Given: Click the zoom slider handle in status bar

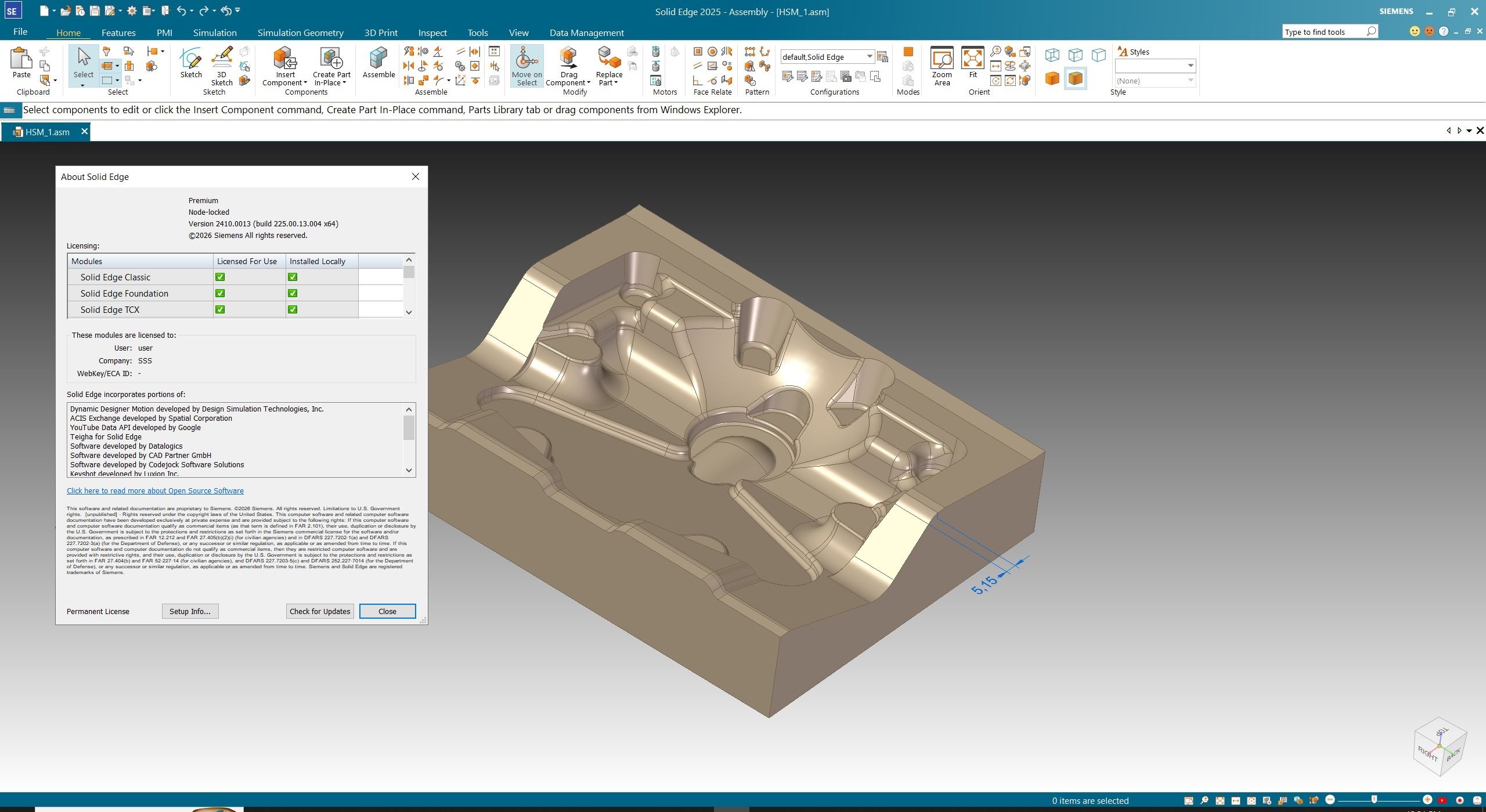Looking at the screenshot, I should point(1374,800).
